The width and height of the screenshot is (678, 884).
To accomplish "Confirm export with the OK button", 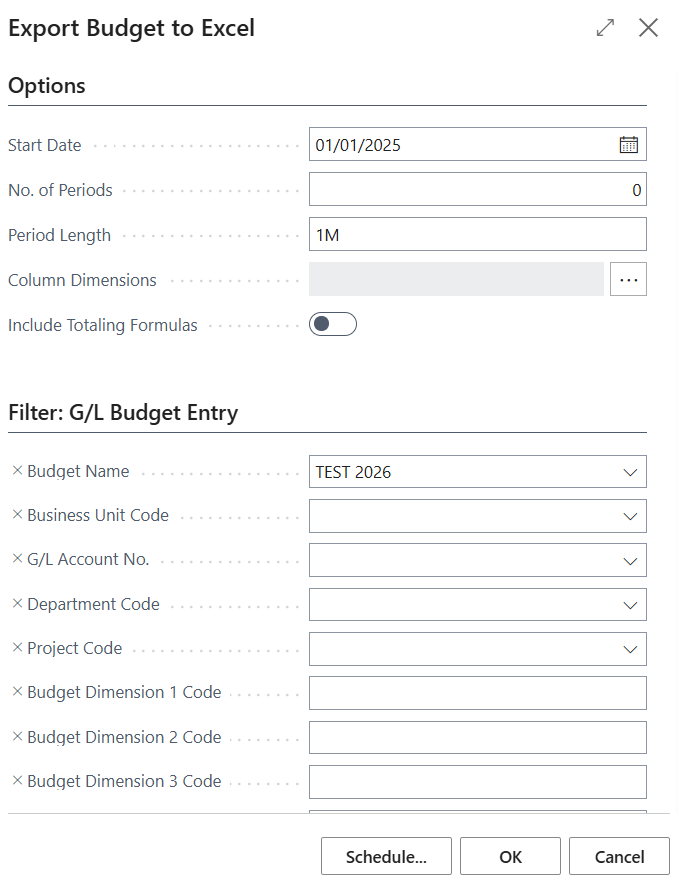I will pyautogui.click(x=510, y=857).
